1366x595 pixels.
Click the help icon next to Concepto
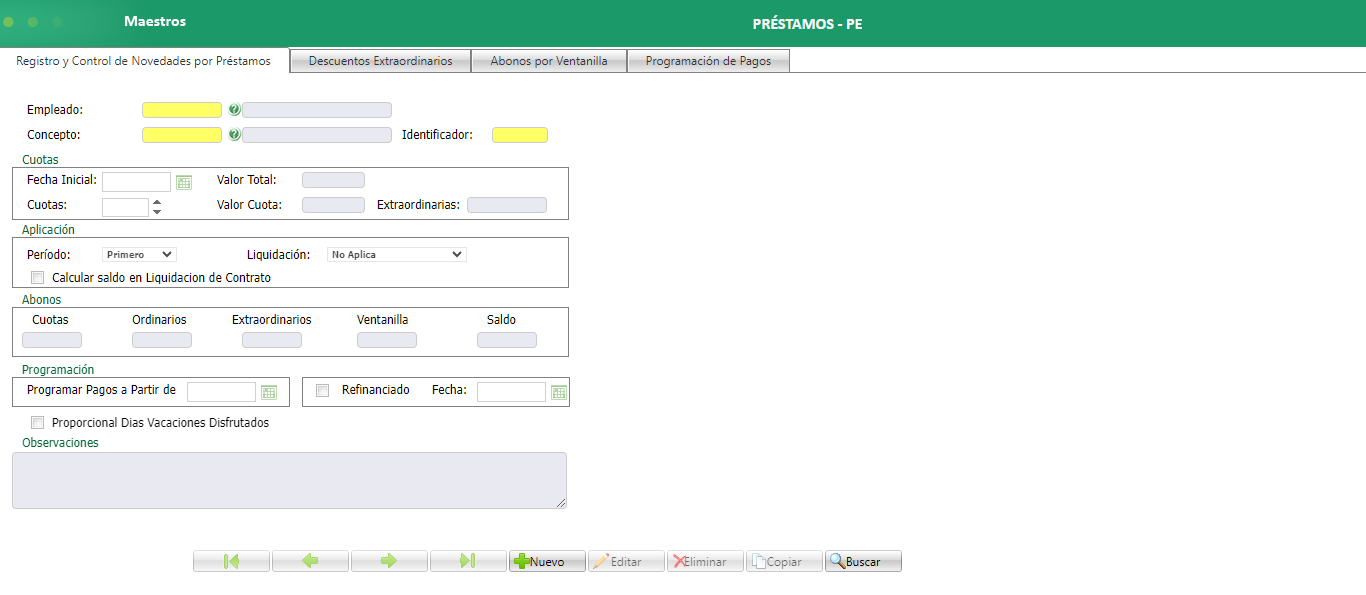[235, 134]
